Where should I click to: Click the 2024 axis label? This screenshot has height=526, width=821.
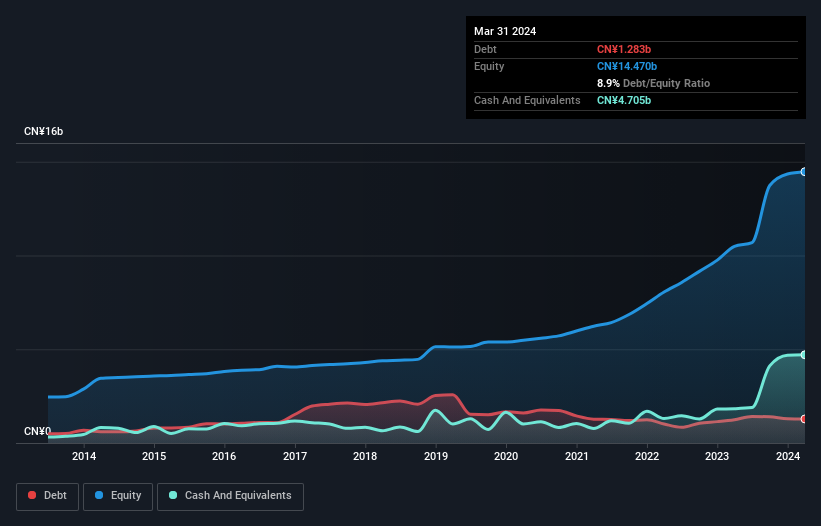coord(788,456)
